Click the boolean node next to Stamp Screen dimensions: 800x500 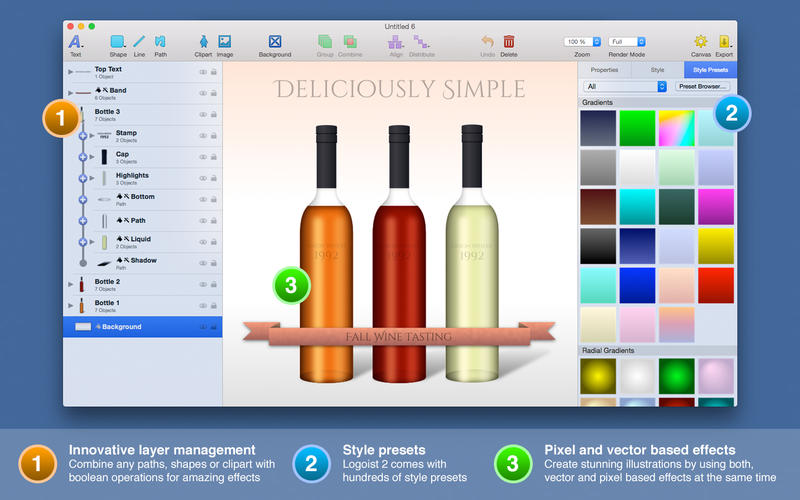coord(83,136)
